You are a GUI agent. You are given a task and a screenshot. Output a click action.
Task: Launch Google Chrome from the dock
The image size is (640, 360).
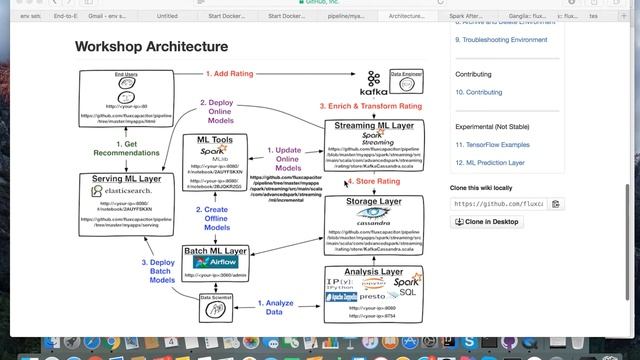point(111,343)
